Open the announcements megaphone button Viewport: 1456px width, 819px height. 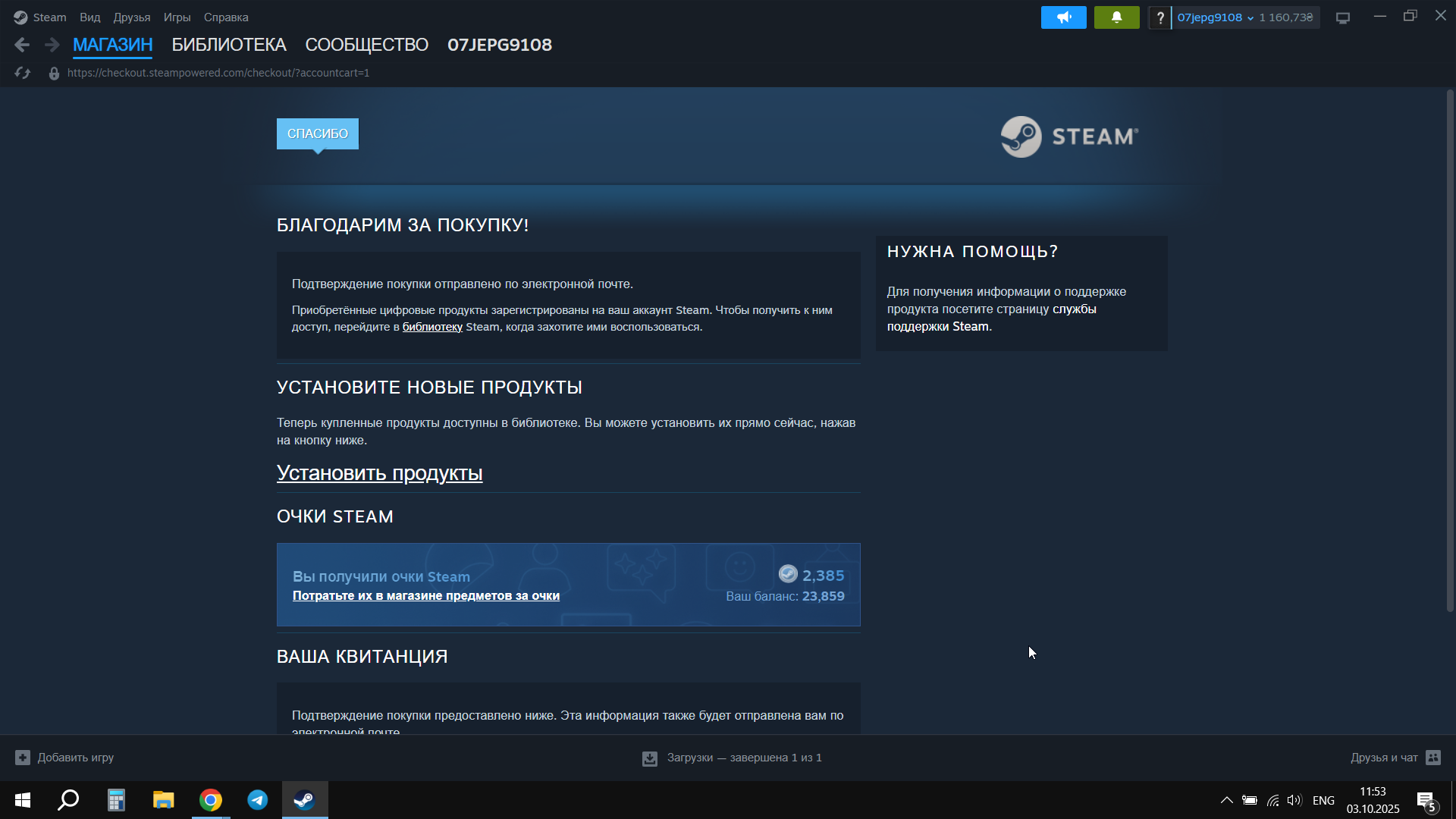point(1063,17)
